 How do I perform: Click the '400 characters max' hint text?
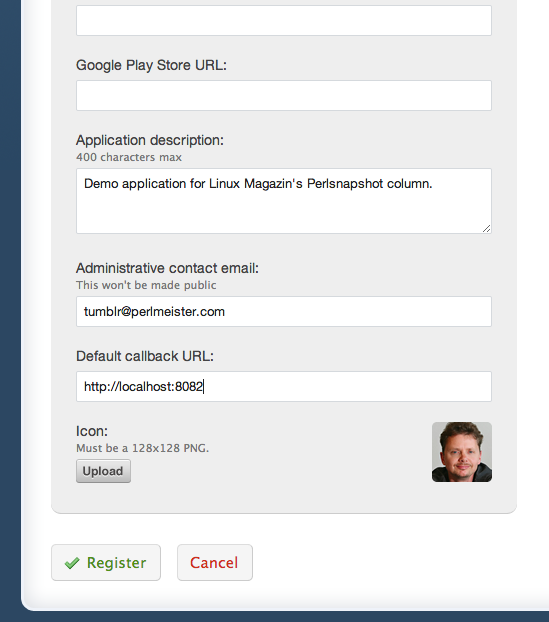click(x=129, y=157)
